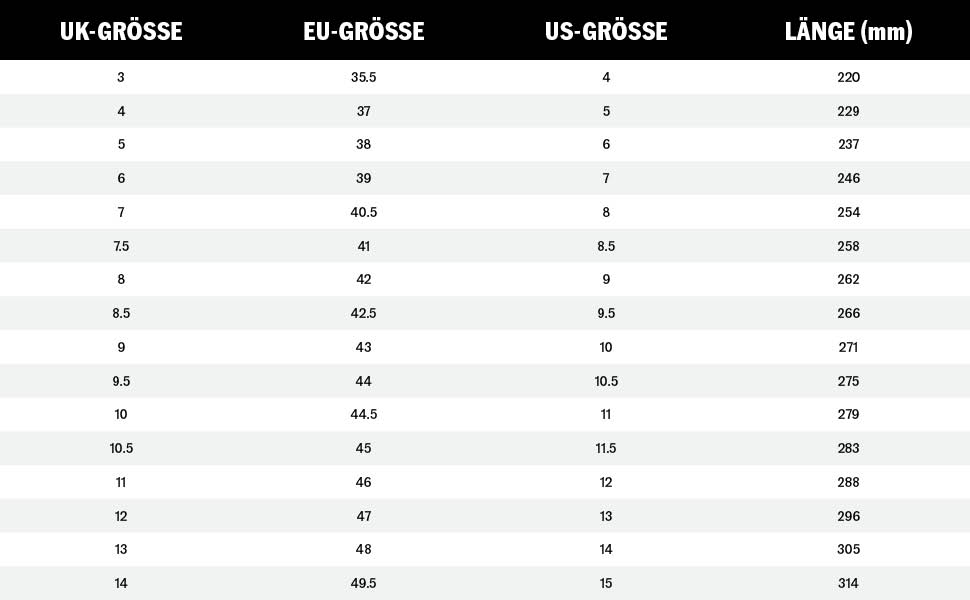970x600 pixels.
Task: Select the LÄNGE (mm) column header
Action: [848, 31]
